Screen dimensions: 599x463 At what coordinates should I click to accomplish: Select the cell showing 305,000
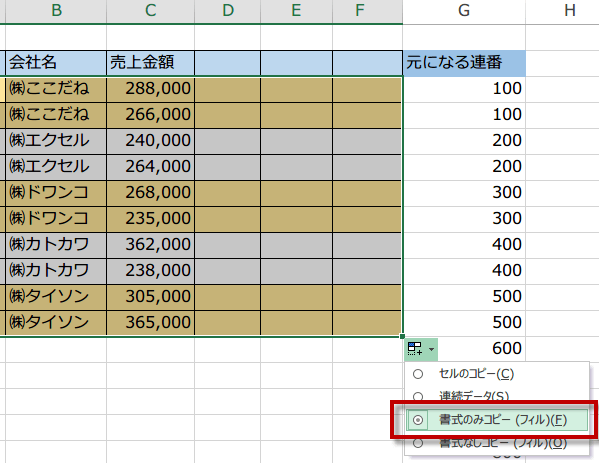151,297
